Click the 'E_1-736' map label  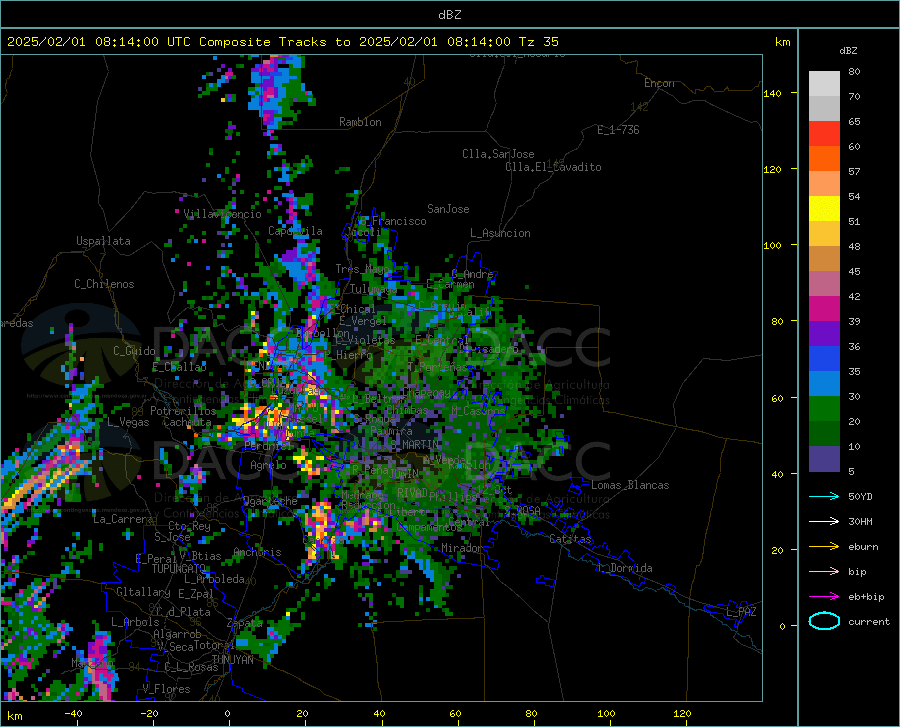618,130
